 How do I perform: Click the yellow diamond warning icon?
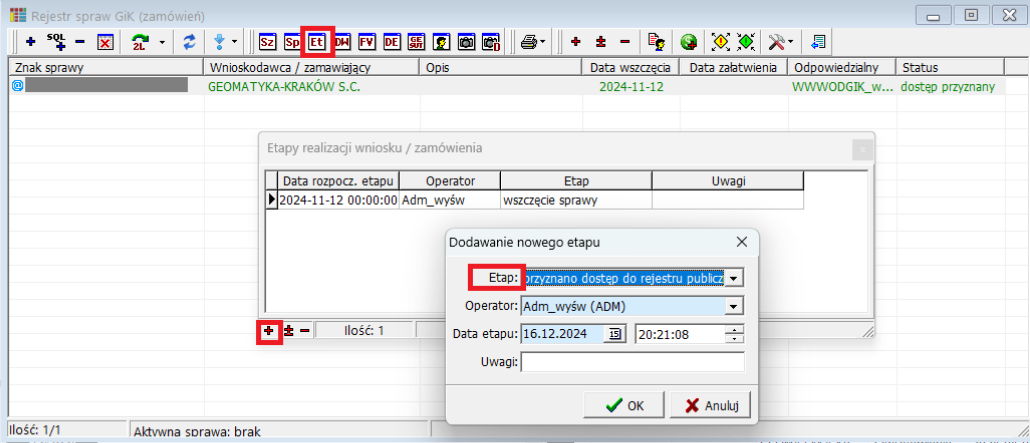(720, 42)
